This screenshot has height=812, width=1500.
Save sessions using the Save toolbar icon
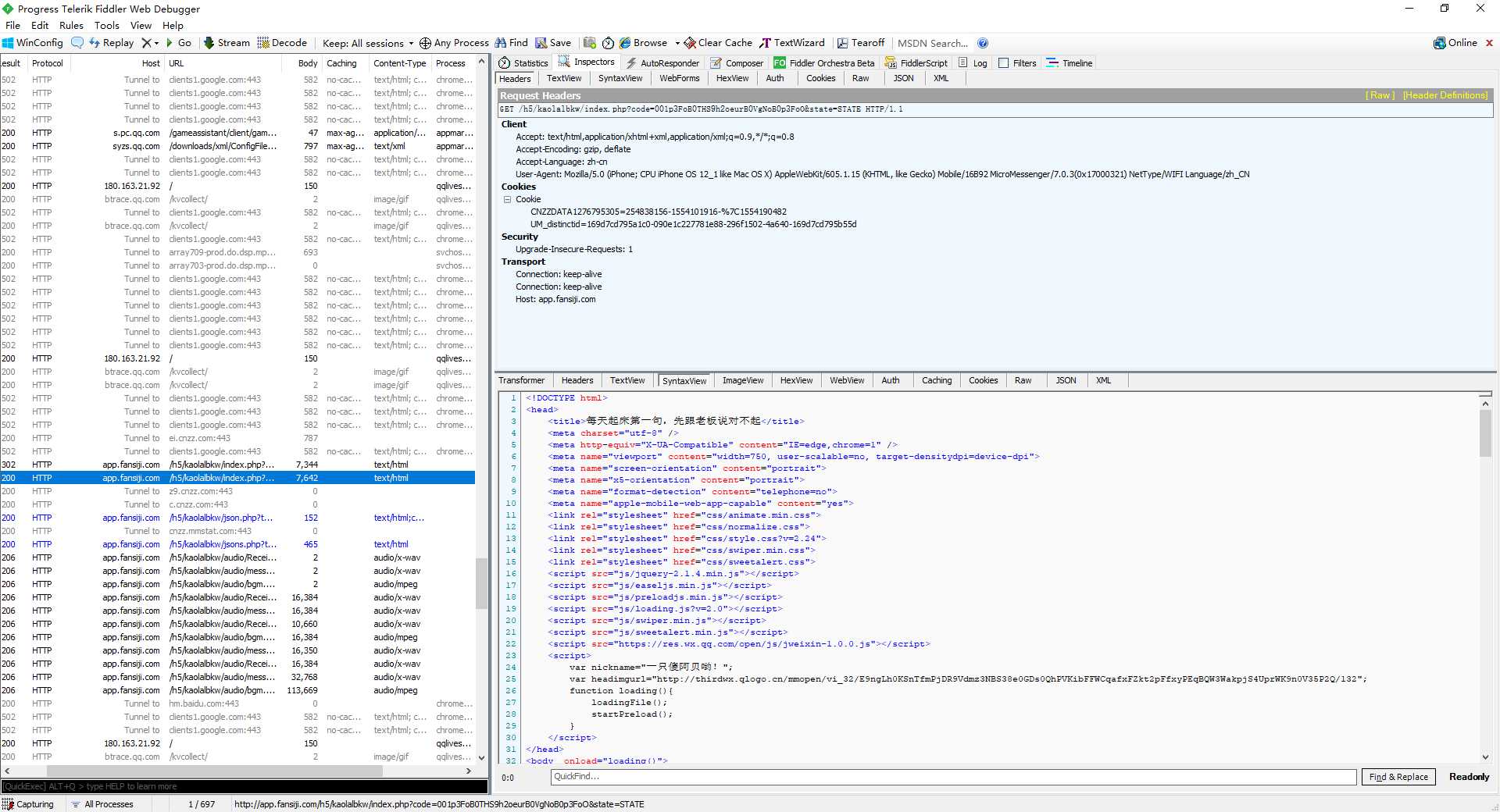[x=552, y=43]
